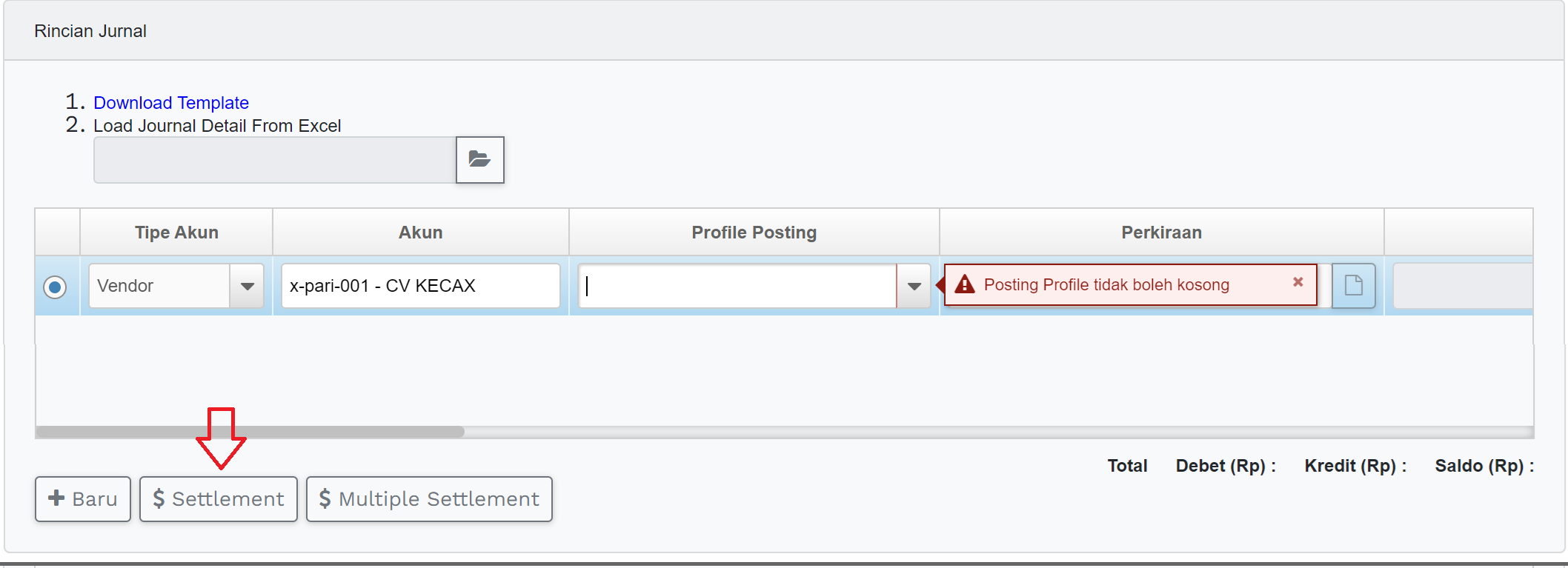Click the Akun column header
The height and width of the screenshot is (568, 1568).
pos(420,233)
